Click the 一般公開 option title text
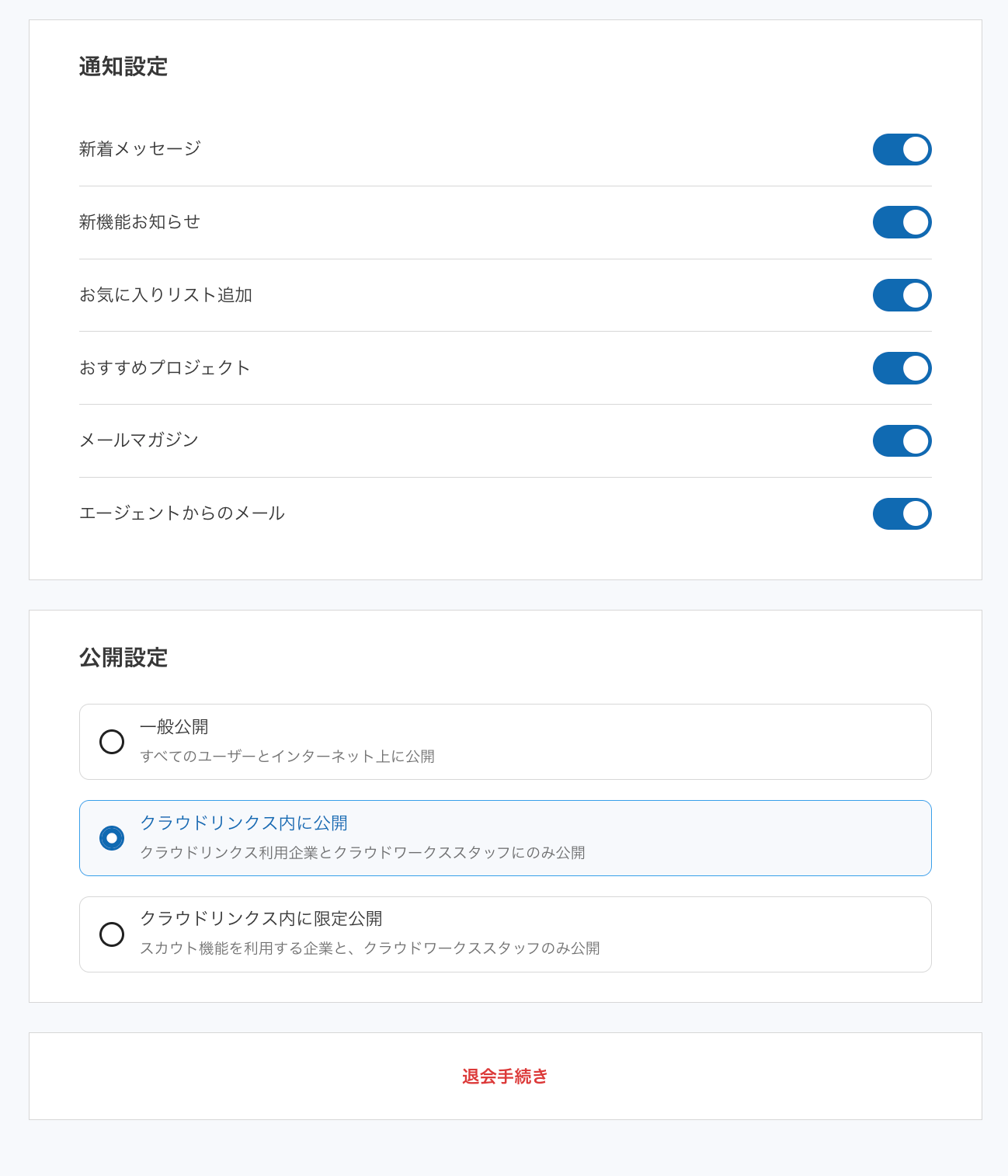 [x=174, y=727]
